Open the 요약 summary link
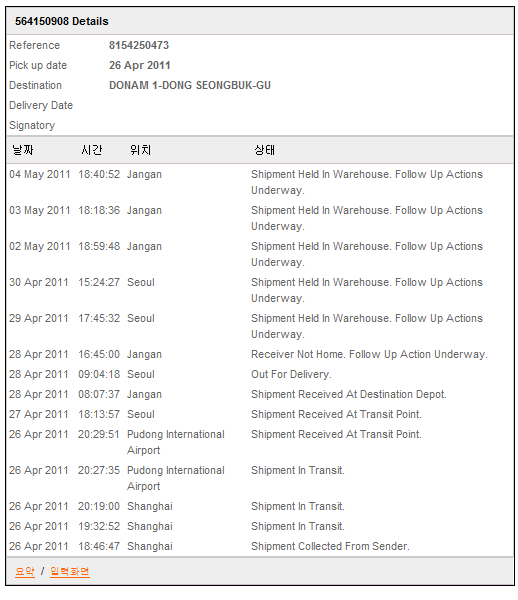518x600 pixels. [25, 571]
